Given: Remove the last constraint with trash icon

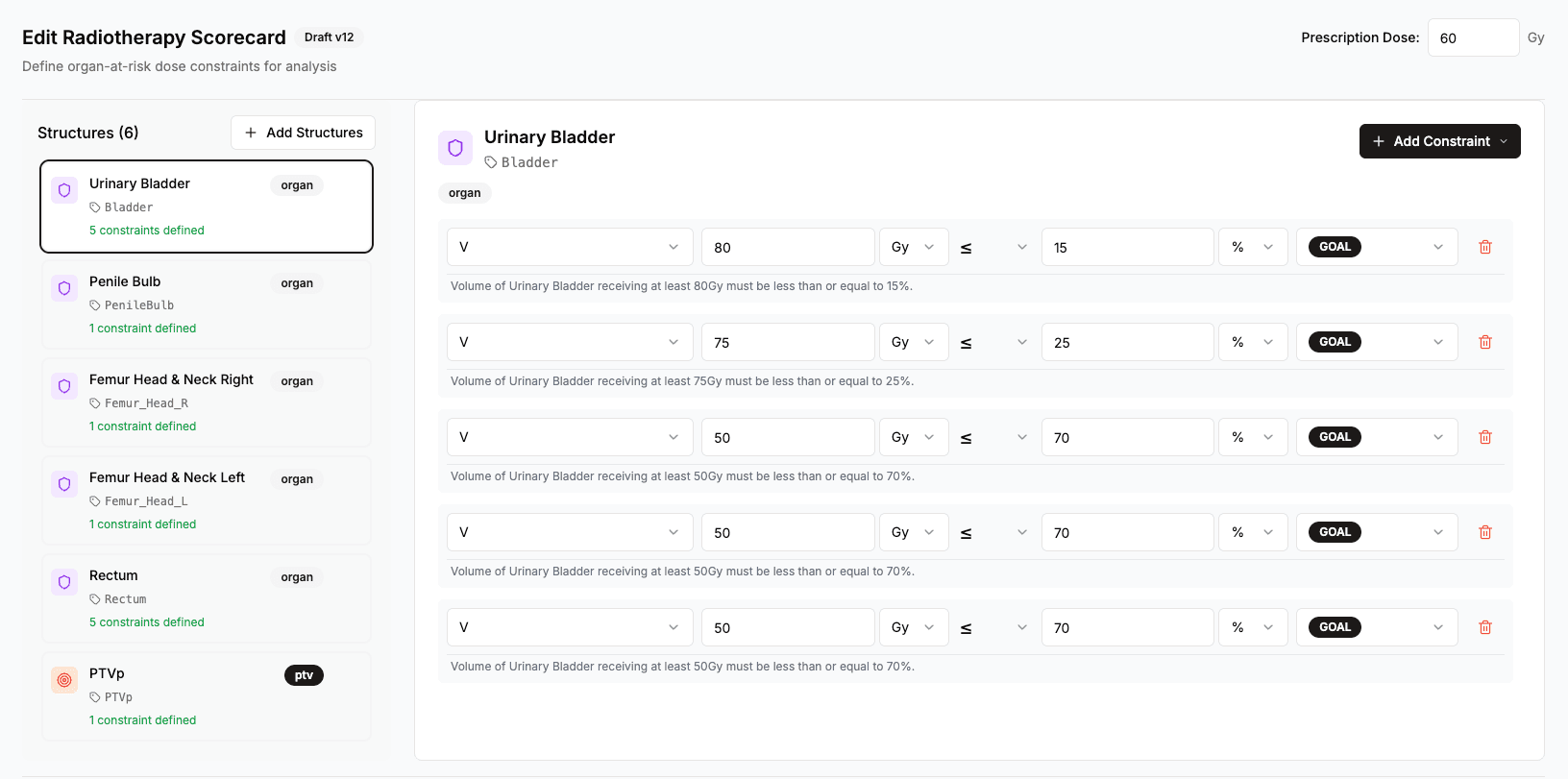Looking at the screenshot, I should point(1484,627).
